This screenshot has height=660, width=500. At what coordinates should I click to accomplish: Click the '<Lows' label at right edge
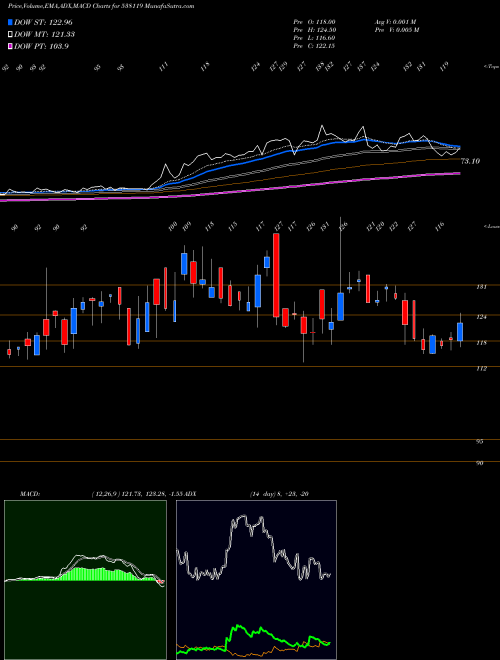(491, 227)
